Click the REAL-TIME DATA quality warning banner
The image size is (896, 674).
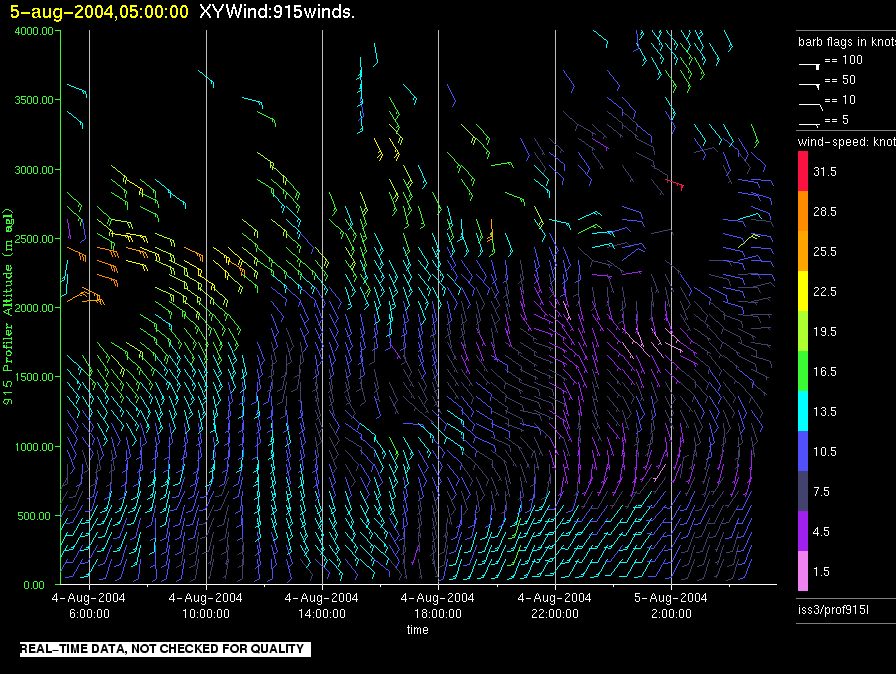165,649
